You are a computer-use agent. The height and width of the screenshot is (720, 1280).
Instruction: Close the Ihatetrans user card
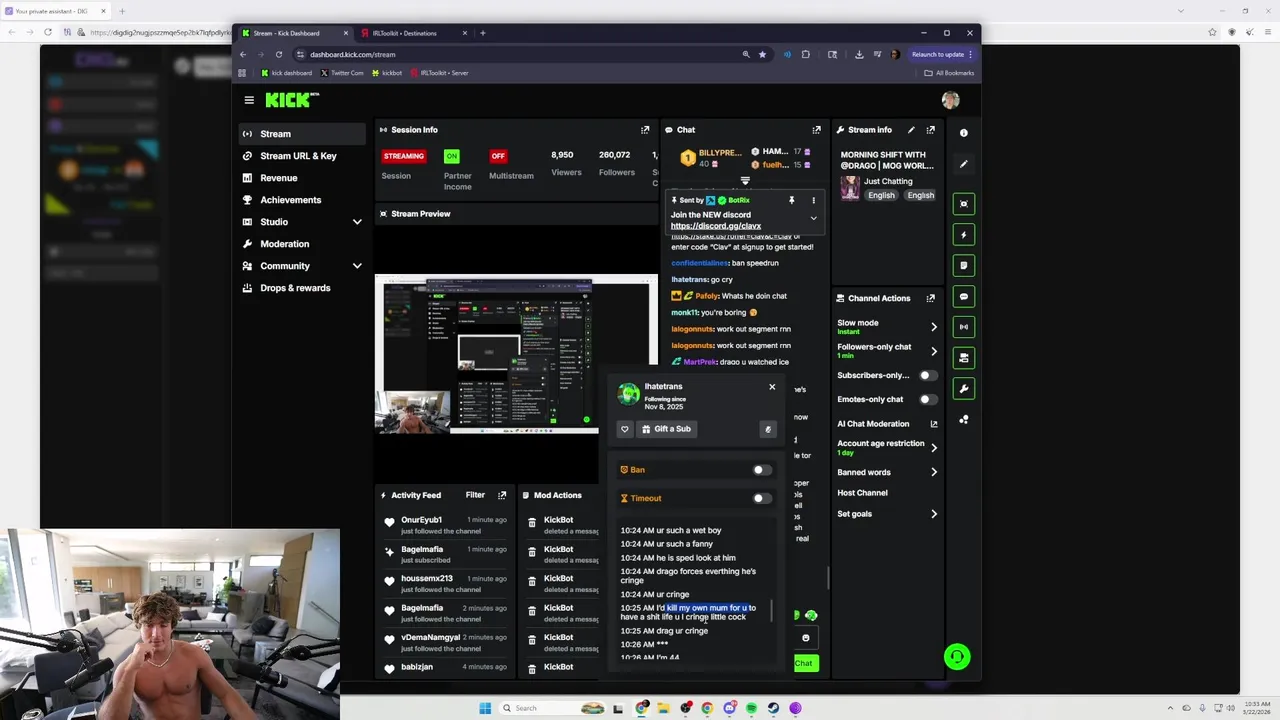pyautogui.click(x=772, y=387)
